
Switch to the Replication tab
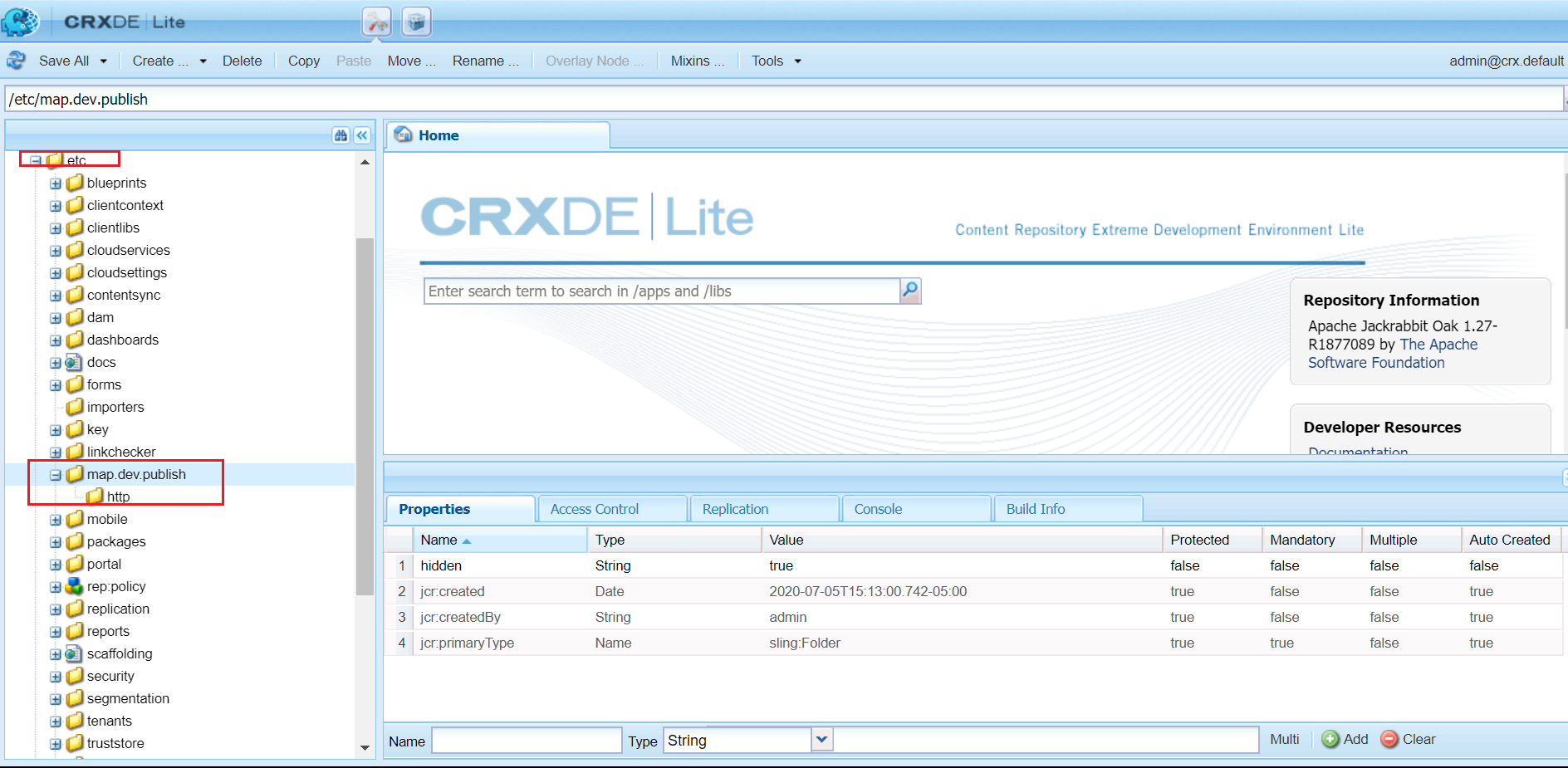pyautogui.click(x=764, y=509)
